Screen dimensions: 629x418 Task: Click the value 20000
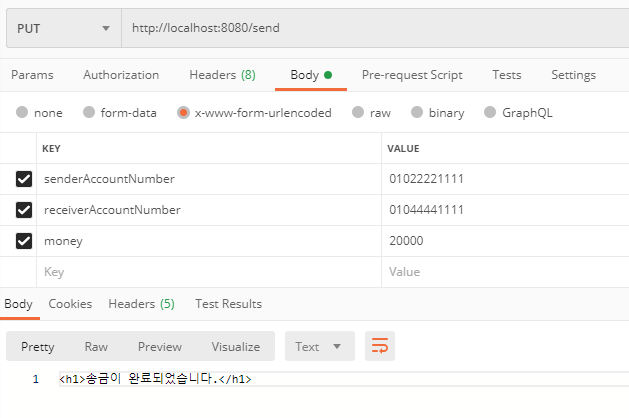[406, 241]
